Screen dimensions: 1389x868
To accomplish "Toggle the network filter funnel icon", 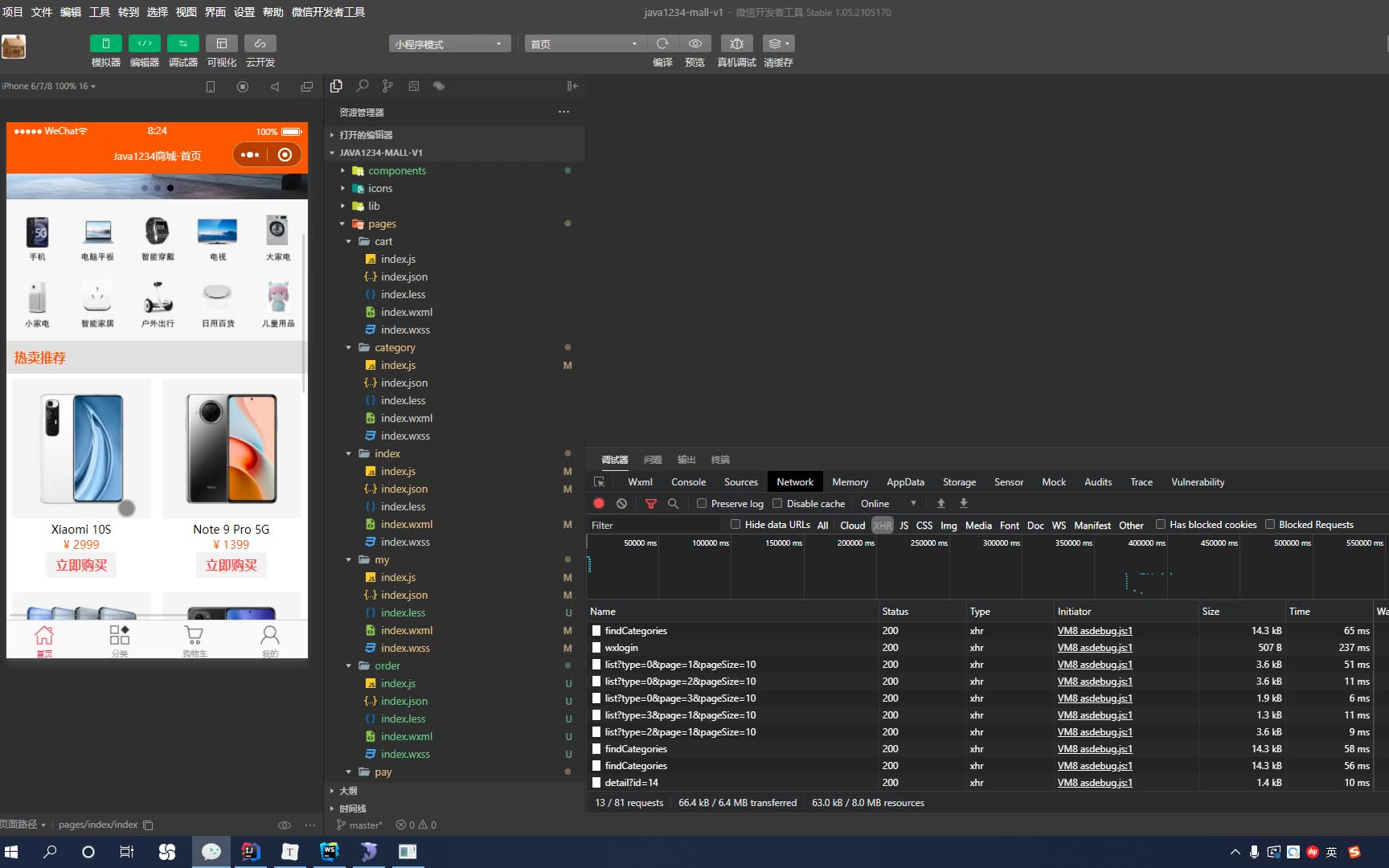I will (x=651, y=503).
